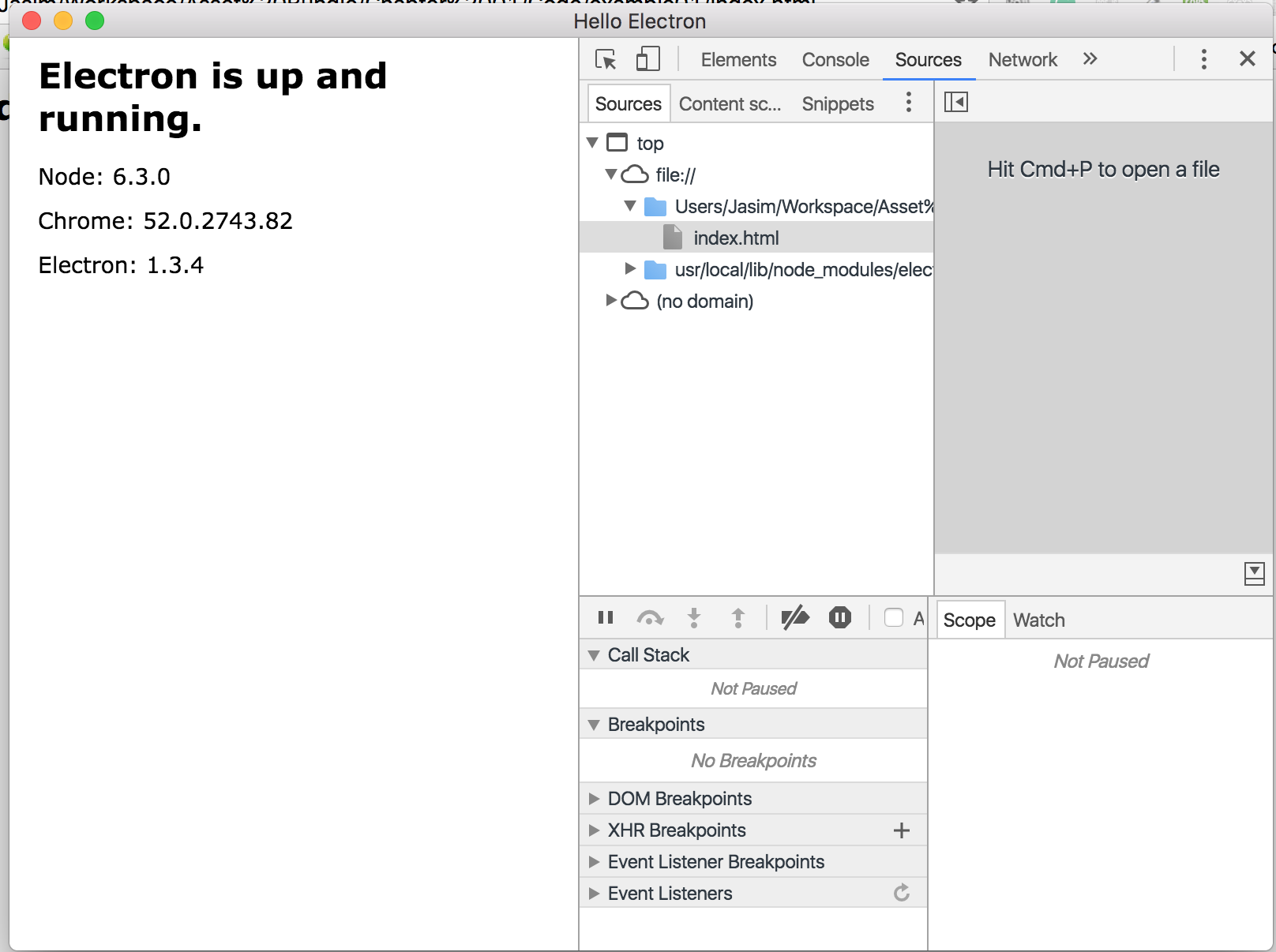The image size is (1276, 952).
Task: Click 'No Breakpoints' placeholder text
Action: [753, 760]
